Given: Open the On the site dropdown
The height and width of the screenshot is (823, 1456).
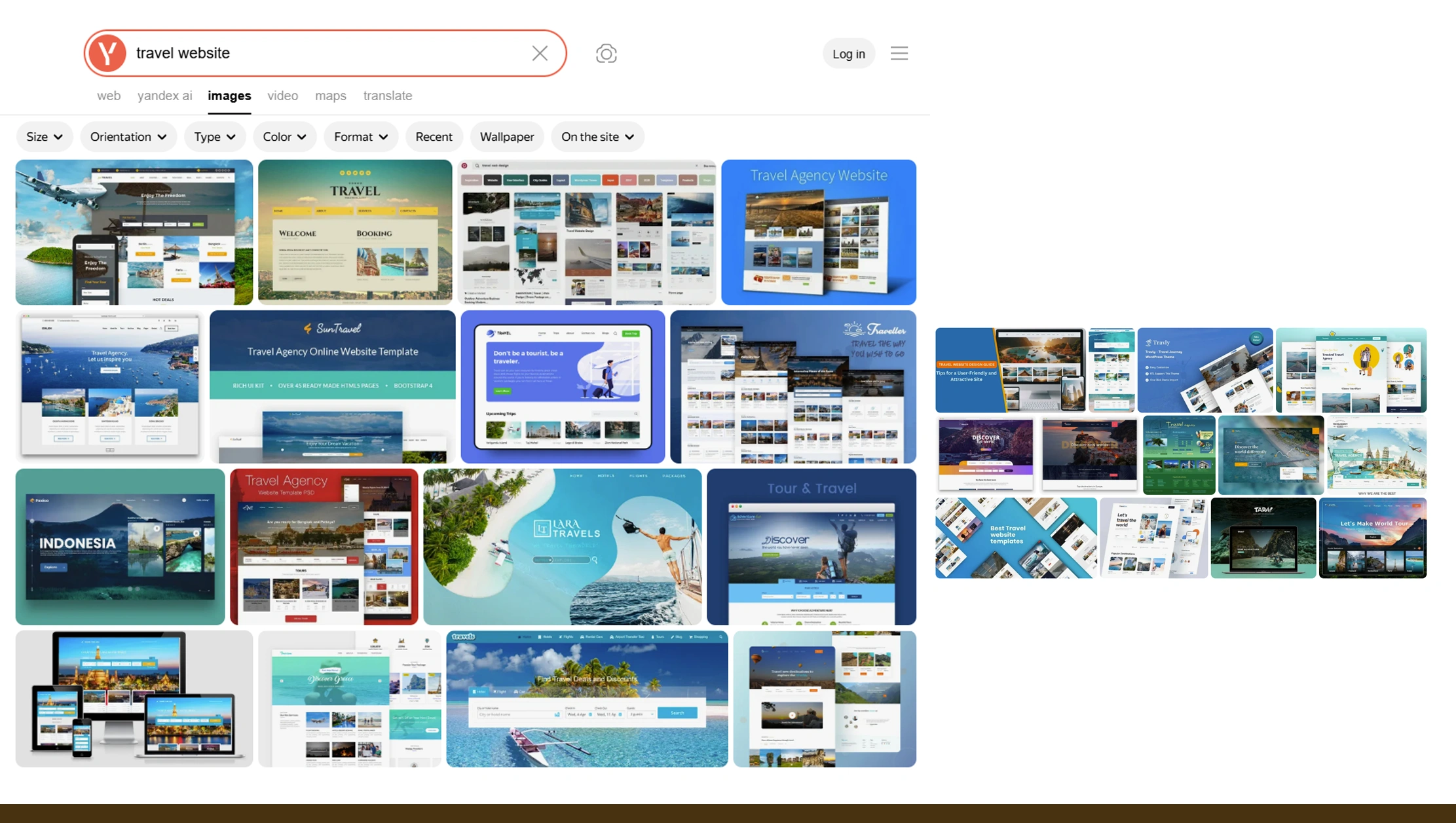Looking at the screenshot, I should (597, 137).
